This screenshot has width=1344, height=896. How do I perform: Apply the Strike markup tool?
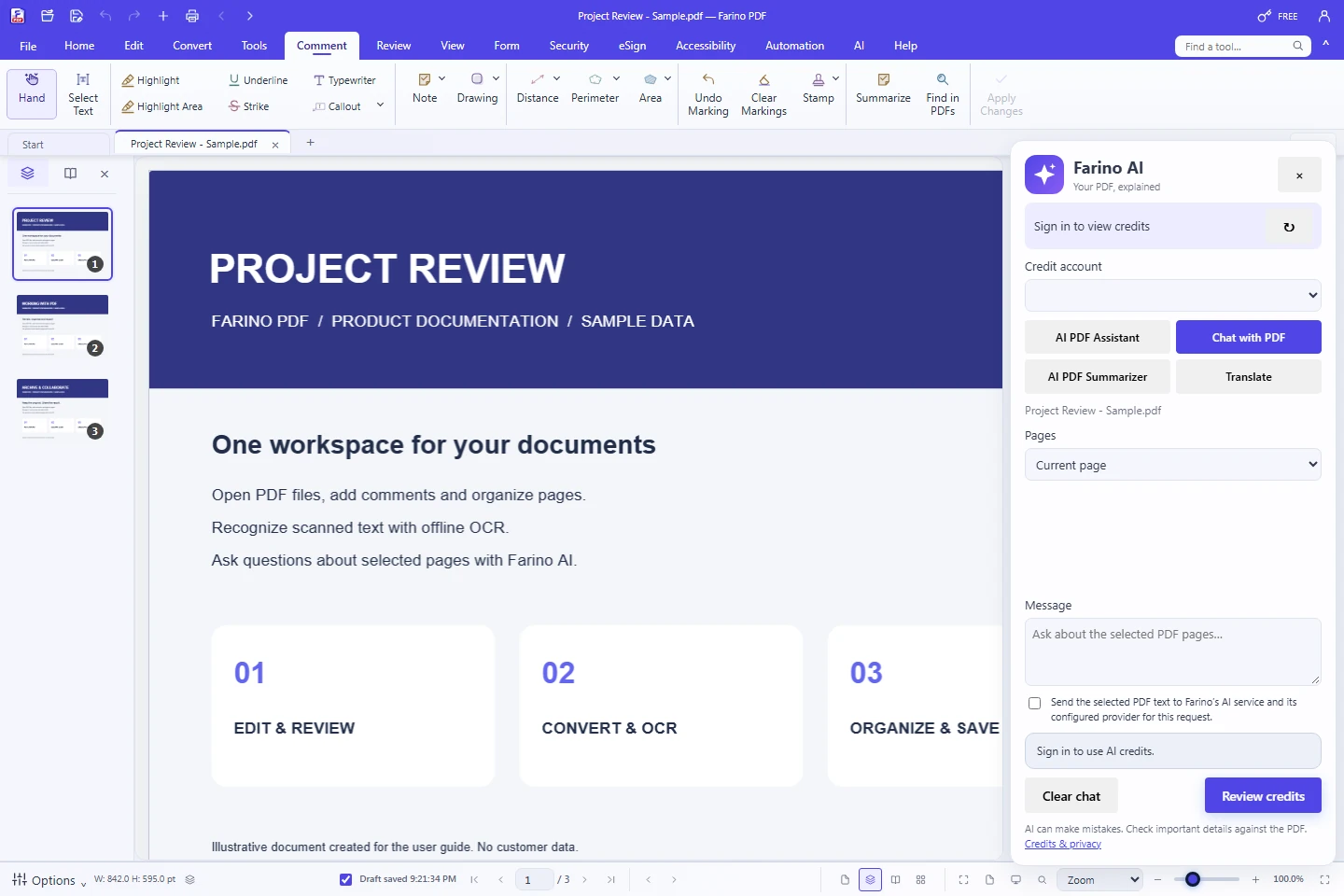click(x=248, y=106)
